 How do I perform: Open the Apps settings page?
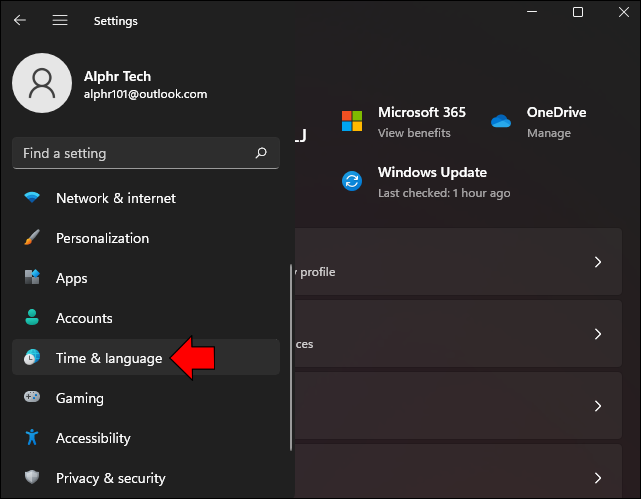click(72, 278)
